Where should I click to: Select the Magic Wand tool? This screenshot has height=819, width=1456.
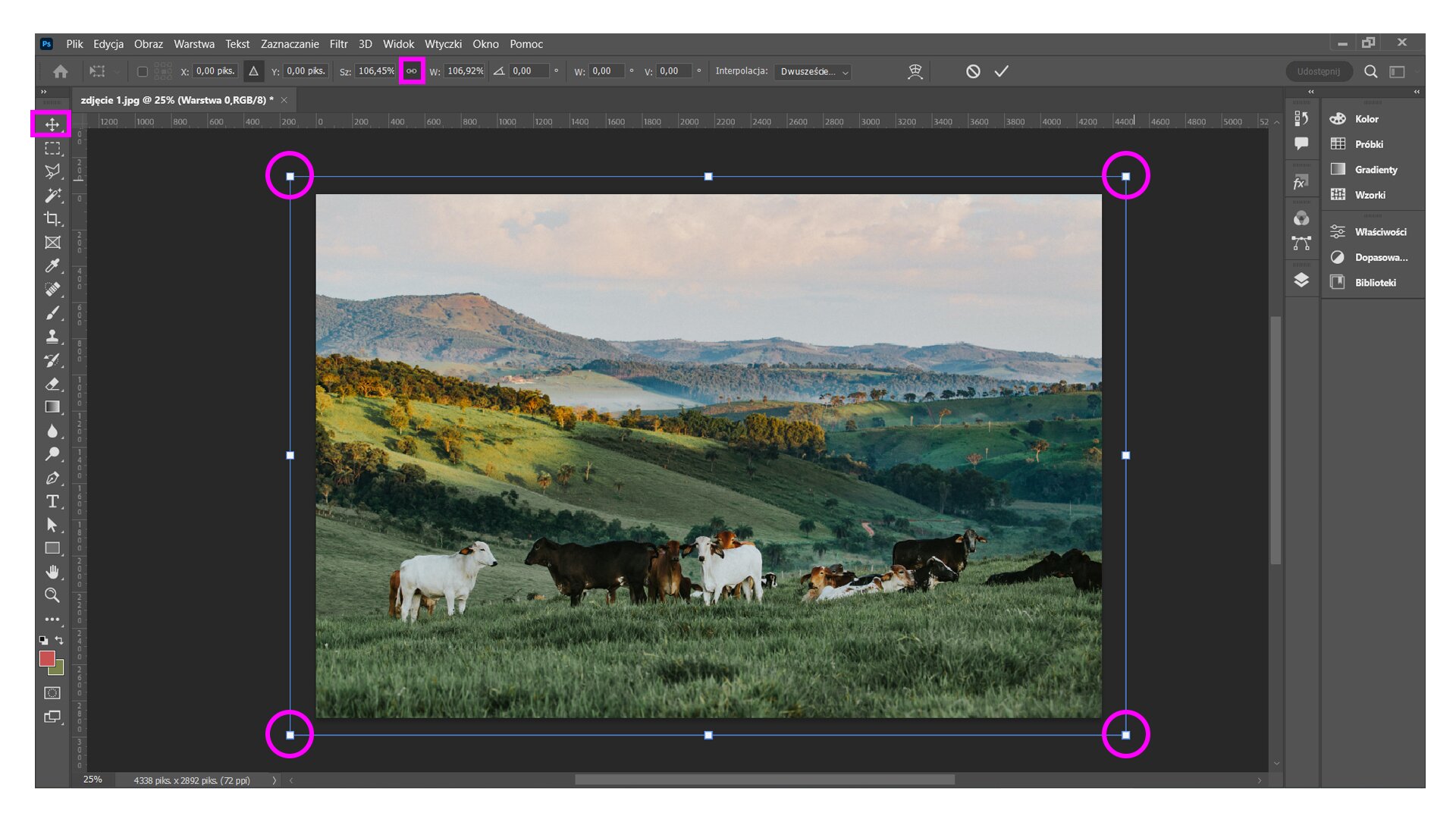(x=52, y=196)
